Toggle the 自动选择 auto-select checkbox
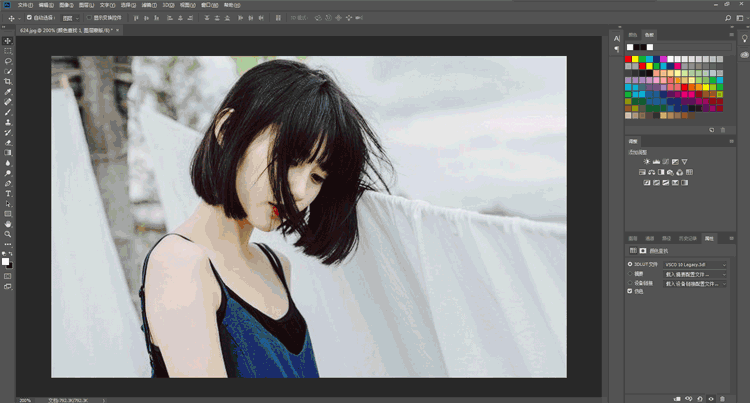Screen dimensions: 750x403 point(29,18)
